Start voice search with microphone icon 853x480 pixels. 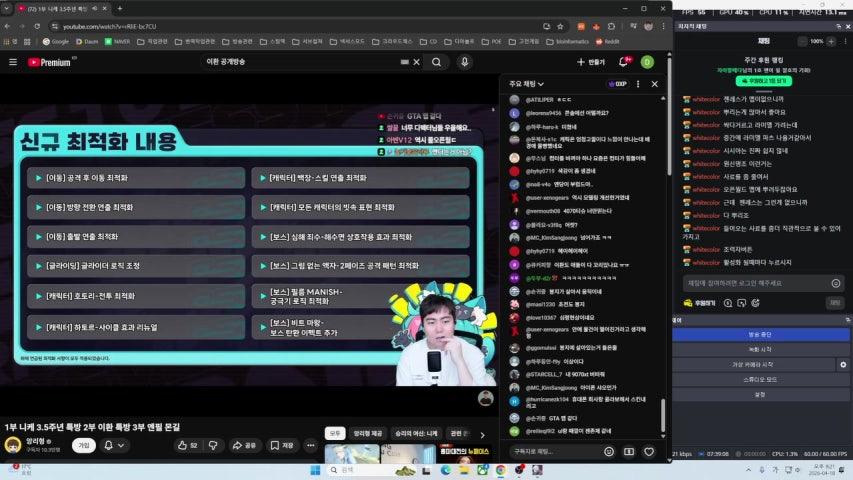coord(465,62)
